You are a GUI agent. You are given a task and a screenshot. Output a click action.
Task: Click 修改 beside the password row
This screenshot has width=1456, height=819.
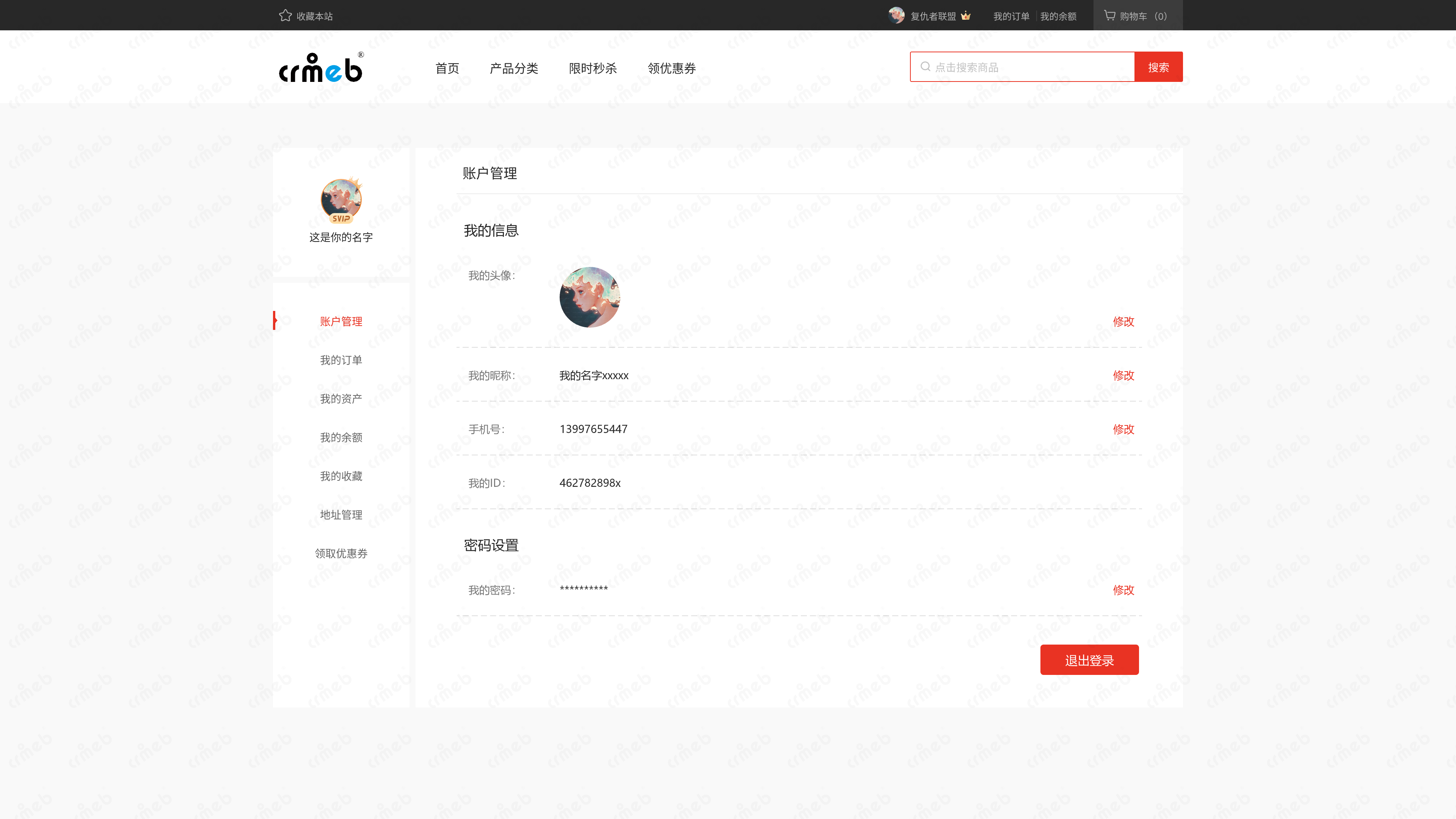(x=1123, y=590)
